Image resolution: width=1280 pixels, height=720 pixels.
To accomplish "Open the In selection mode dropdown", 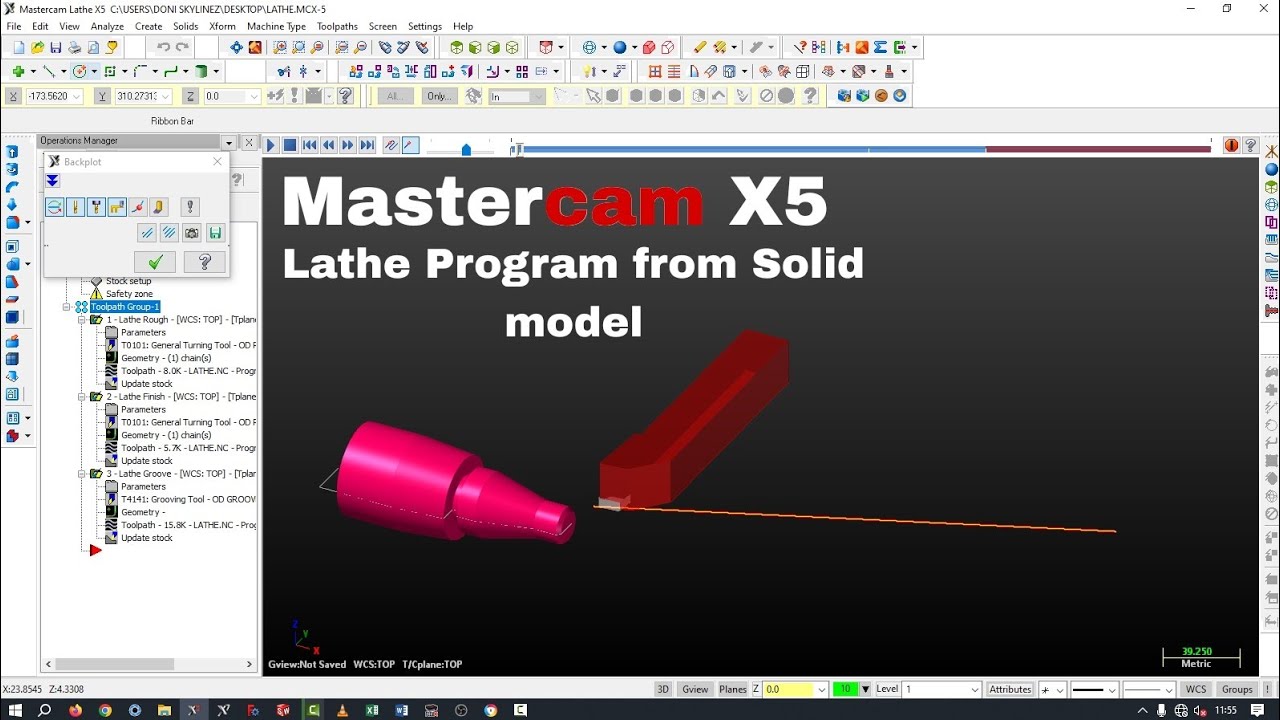I will point(538,96).
